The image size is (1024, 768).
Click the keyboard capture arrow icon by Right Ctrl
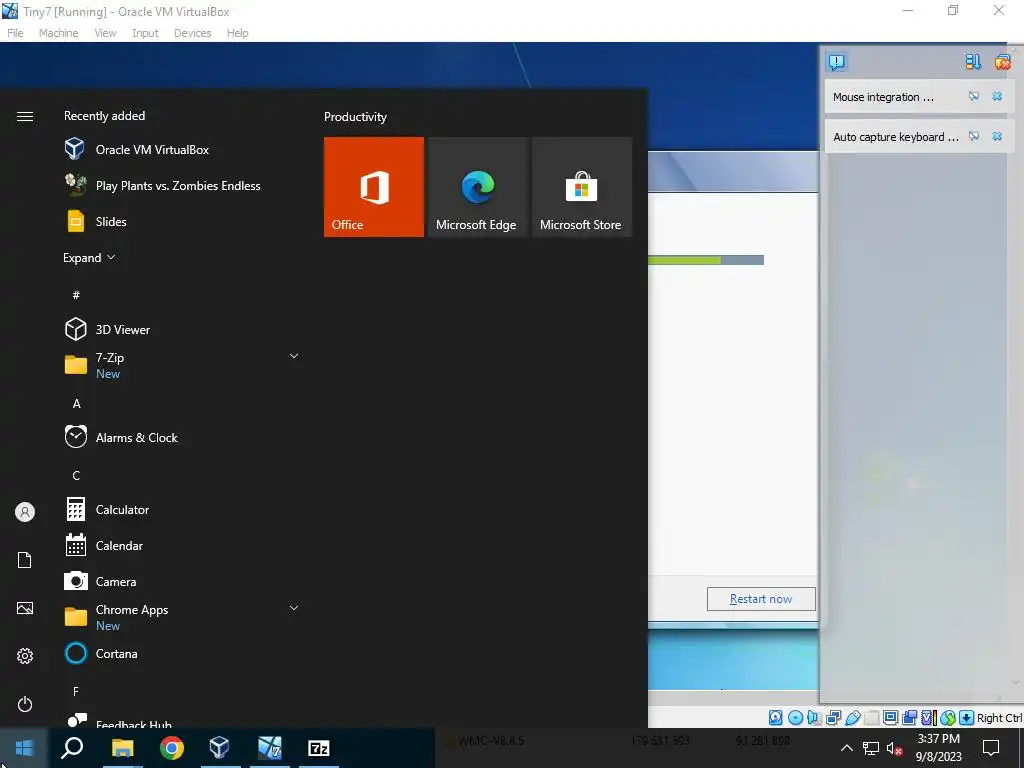[x=967, y=718]
